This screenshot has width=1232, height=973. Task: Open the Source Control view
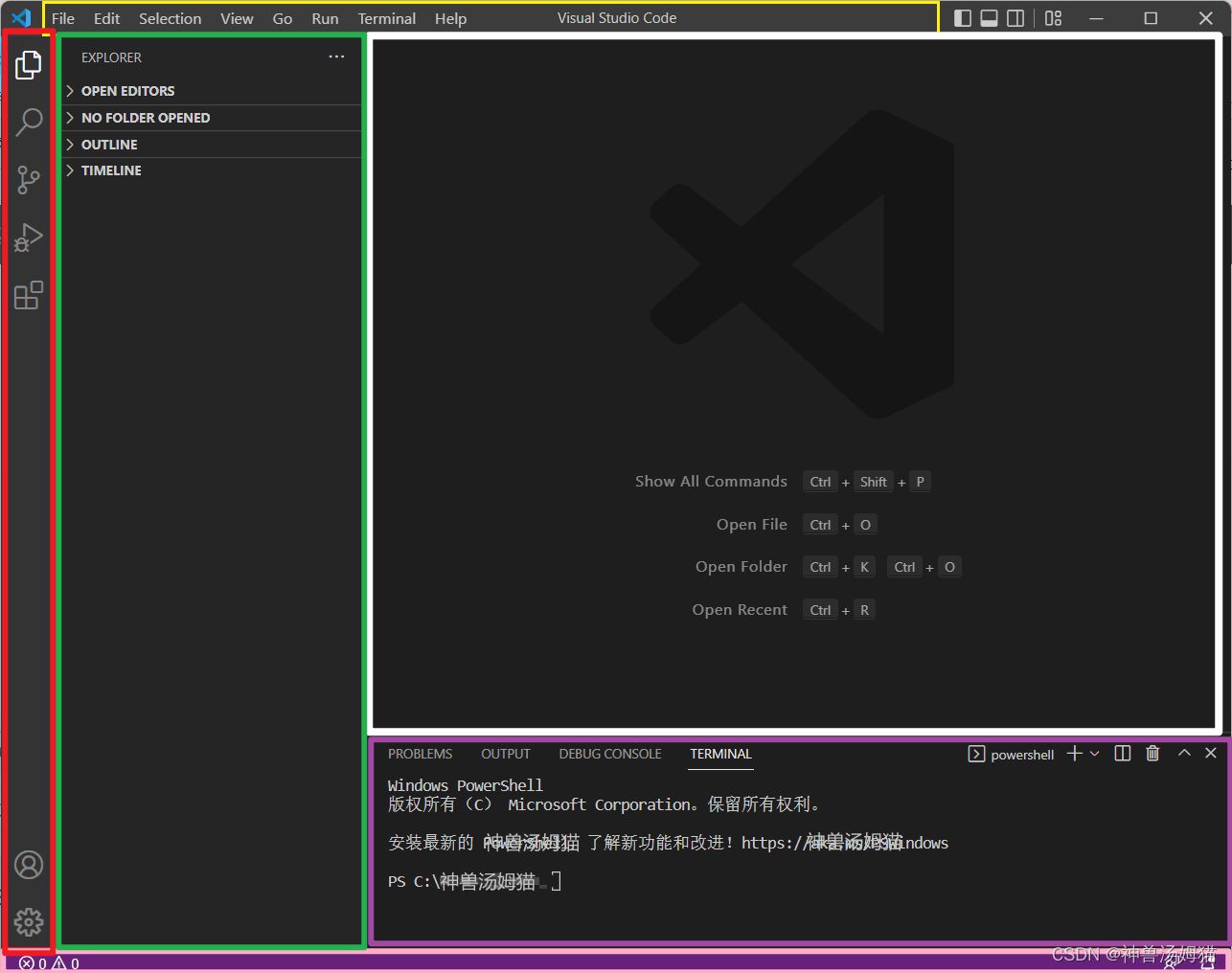29,180
